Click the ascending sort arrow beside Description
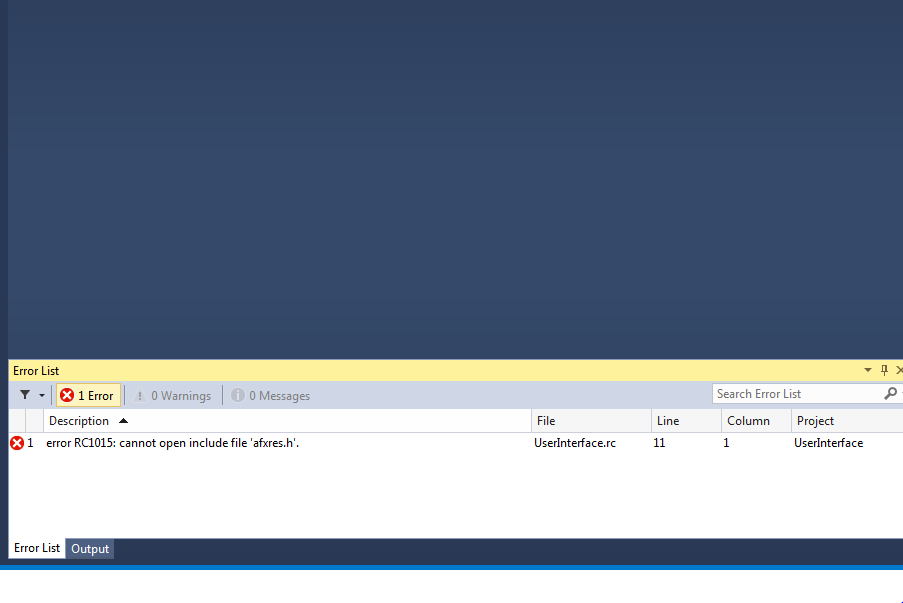 [123, 421]
